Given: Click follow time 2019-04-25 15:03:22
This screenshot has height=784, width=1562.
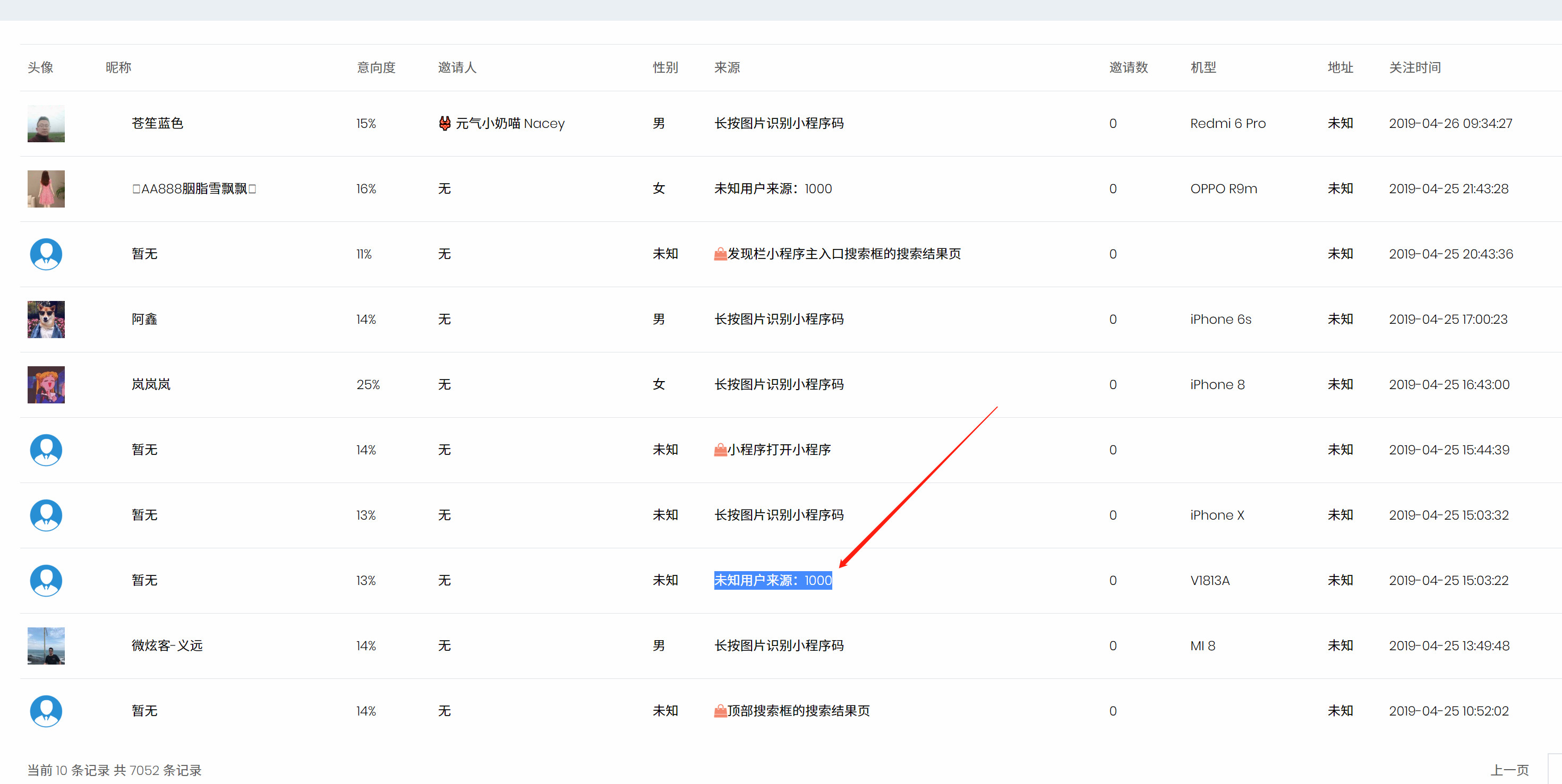Looking at the screenshot, I should [1449, 580].
